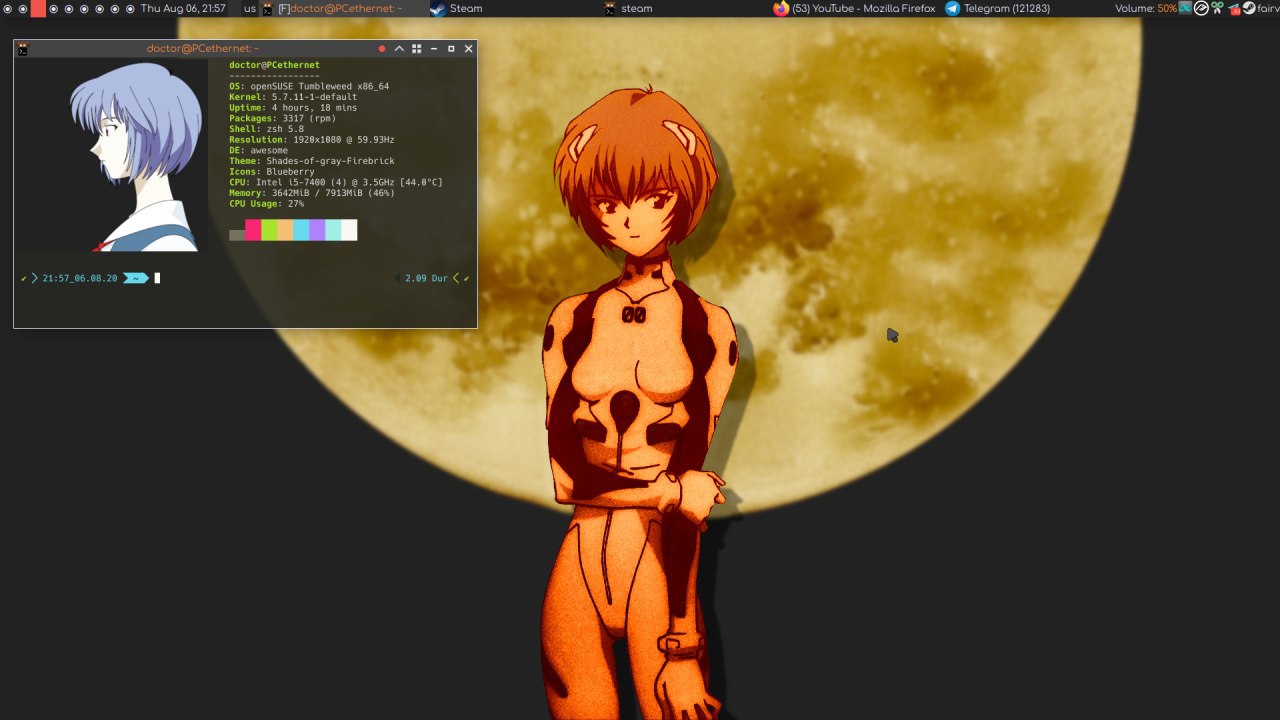Click the Volume: 50% widget

(1146, 8)
